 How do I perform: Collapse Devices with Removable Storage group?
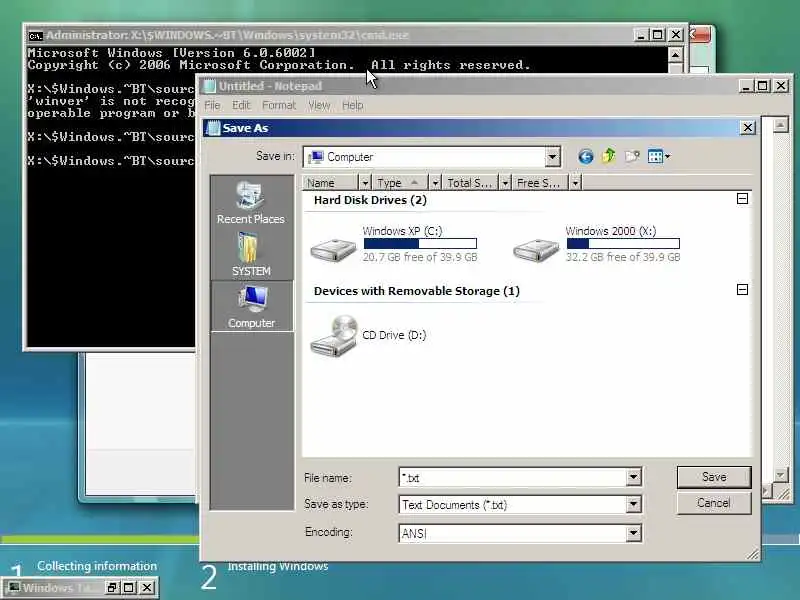coord(742,289)
